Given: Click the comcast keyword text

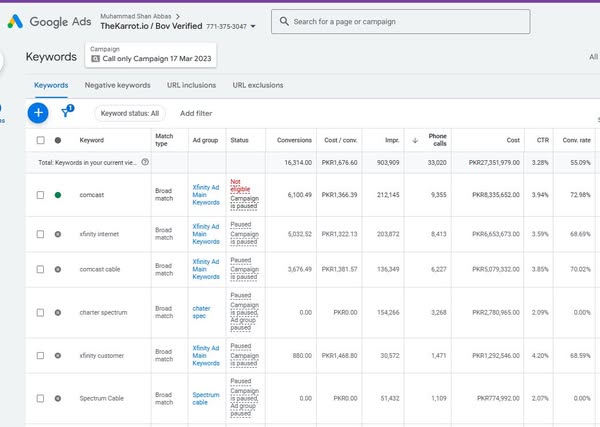Looking at the screenshot, I should 91,195.
